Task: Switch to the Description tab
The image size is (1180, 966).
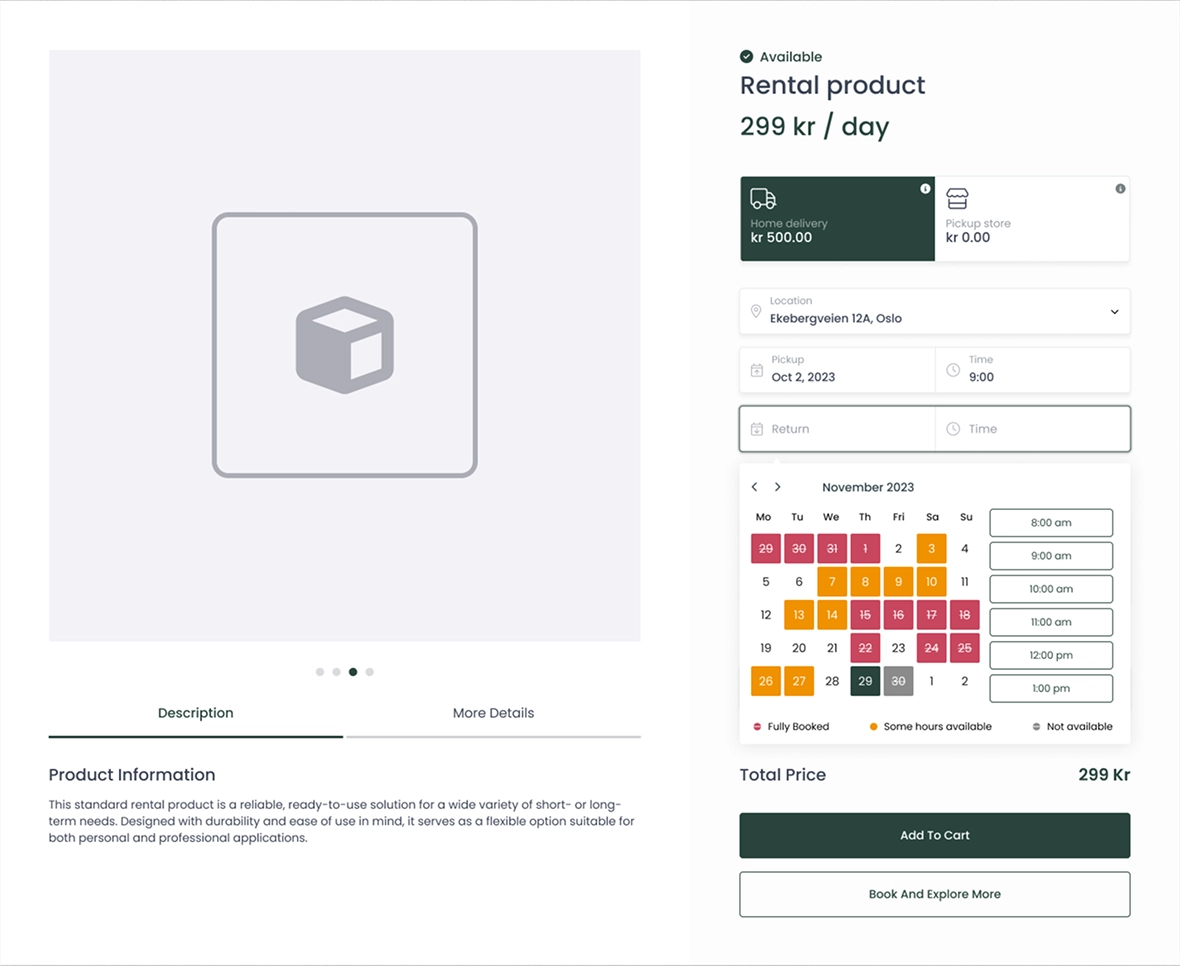Action: point(196,713)
